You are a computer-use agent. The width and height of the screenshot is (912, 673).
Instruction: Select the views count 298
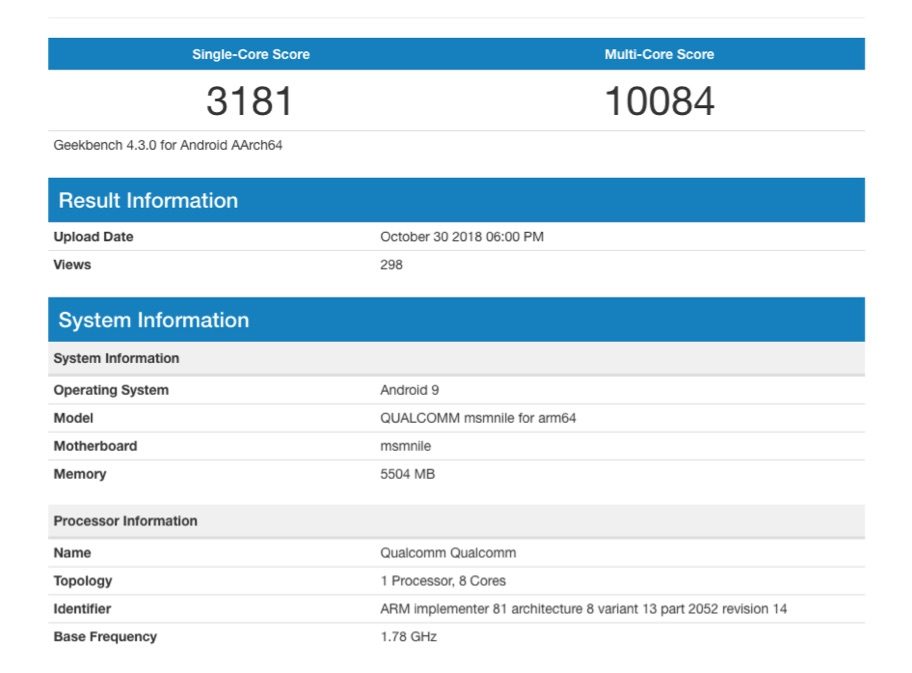391,265
